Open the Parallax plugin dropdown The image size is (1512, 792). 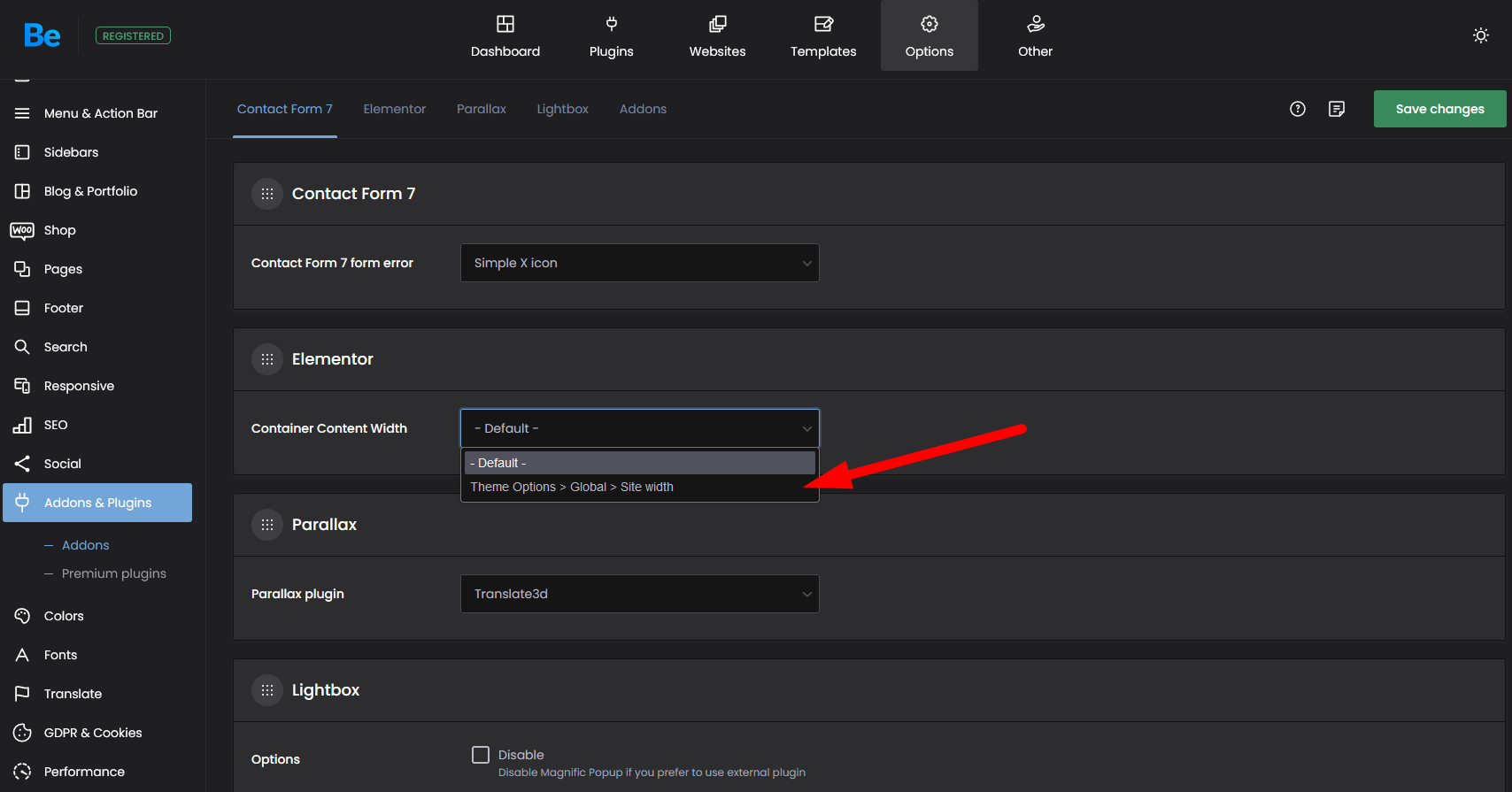[x=640, y=594]
